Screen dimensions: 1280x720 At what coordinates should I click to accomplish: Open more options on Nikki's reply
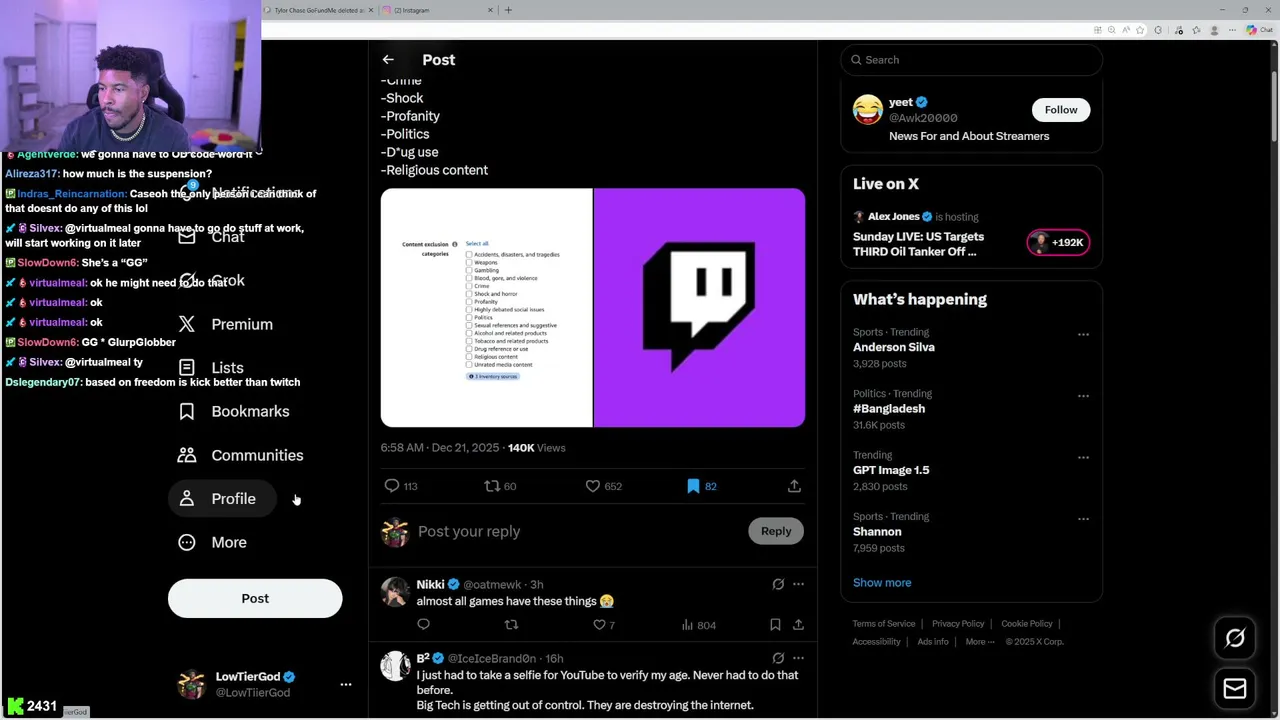(798, 584)
